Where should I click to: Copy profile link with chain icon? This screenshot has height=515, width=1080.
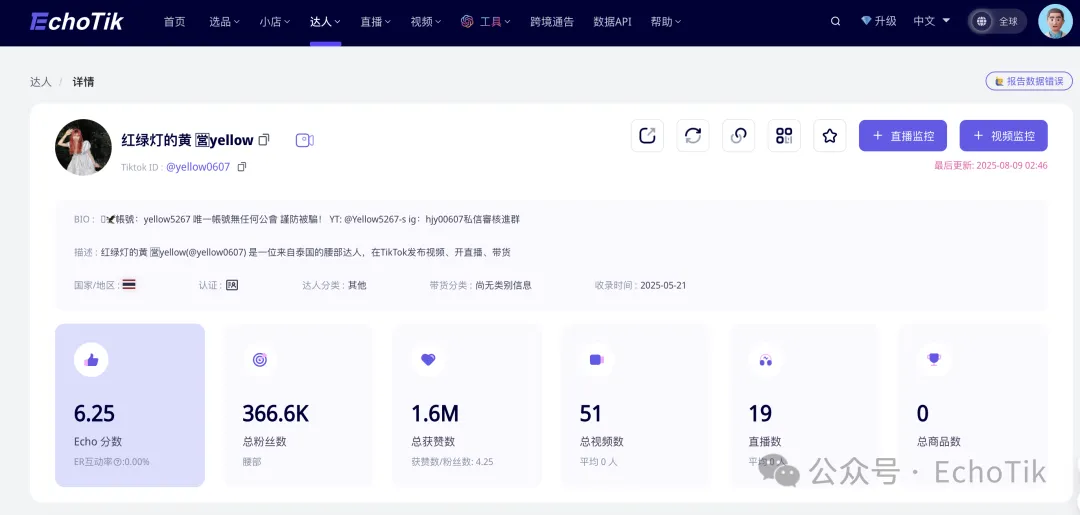pyautogui.click(x=739, y=135)
